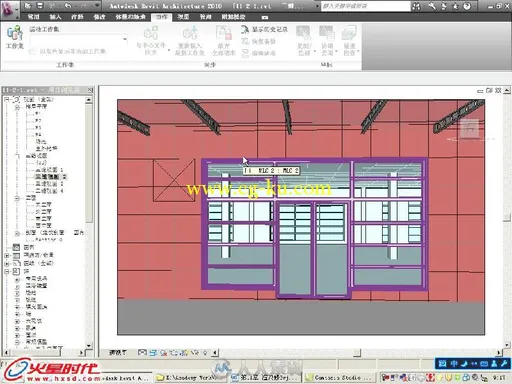
Task: Click the Legends icon in Project Browser
Action: (x=16, y=247)
